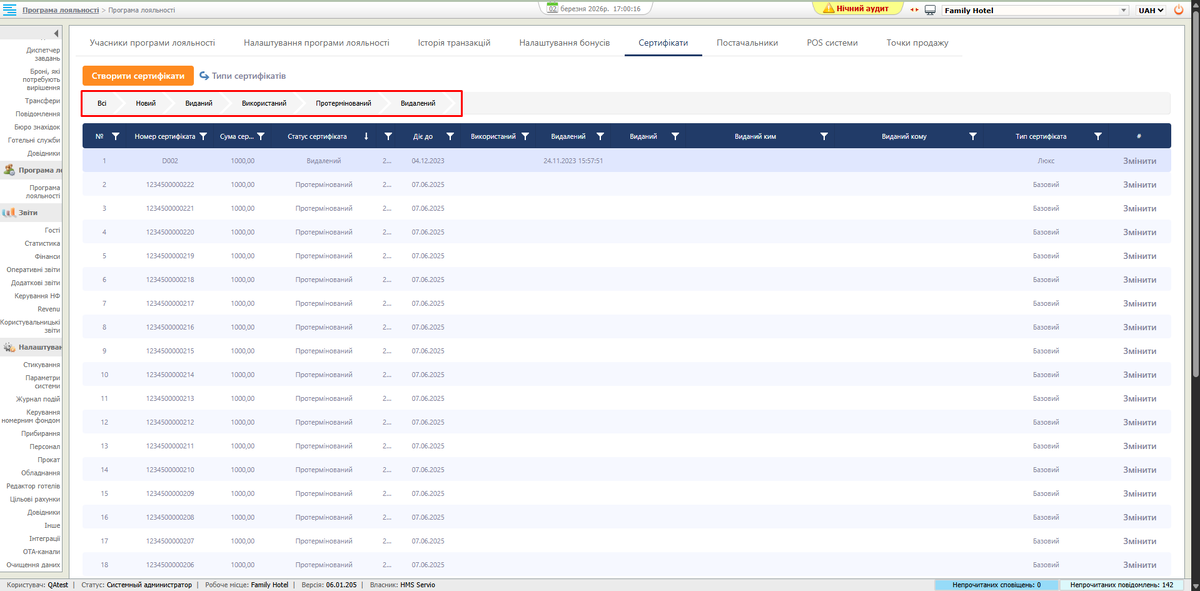Collapse the Звіти sidebar section
The image size is (1200, 591).
[30, 213]
